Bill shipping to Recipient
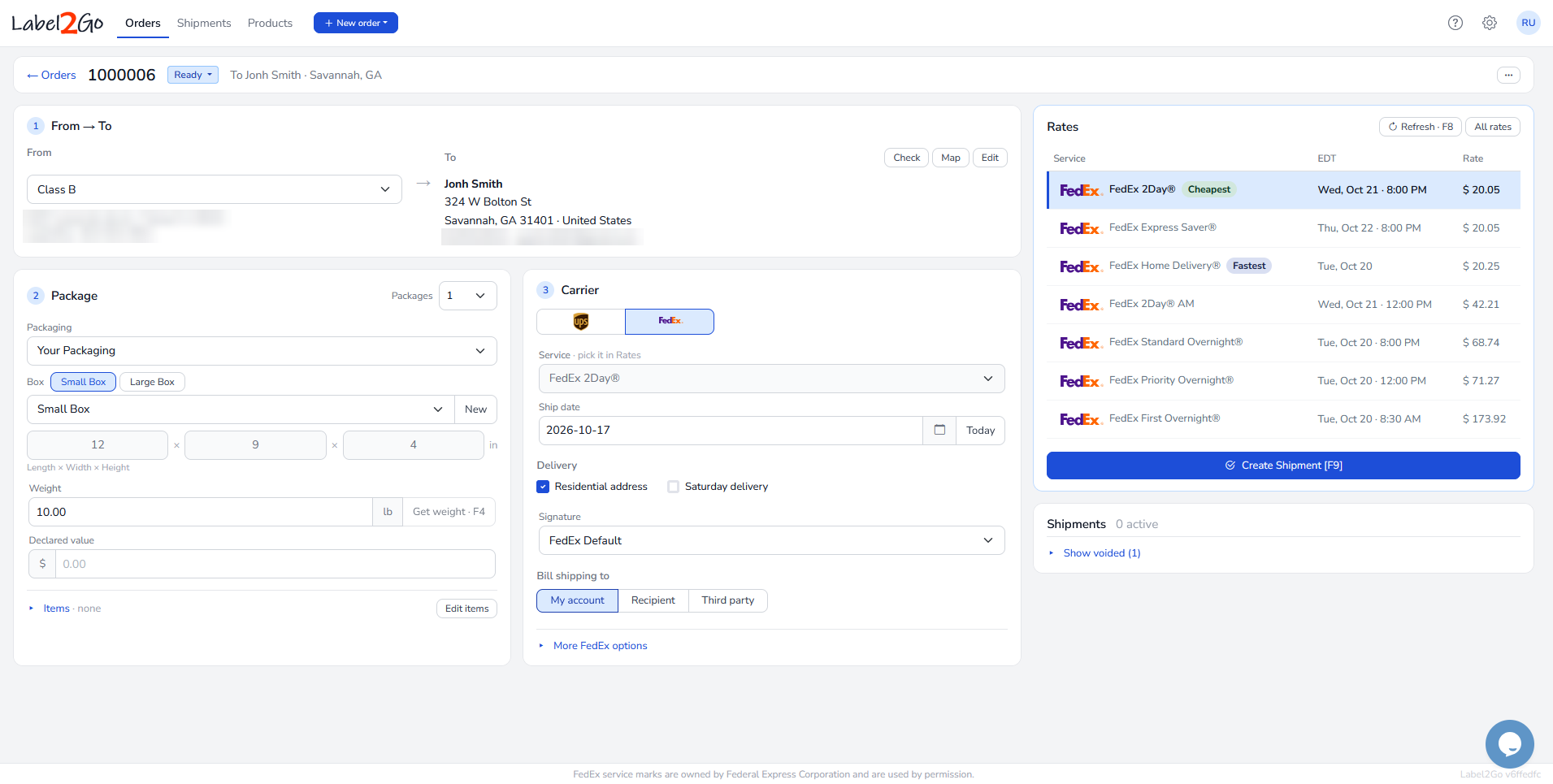This screenshot has height=784, width=1553. [x=653, y=600]
